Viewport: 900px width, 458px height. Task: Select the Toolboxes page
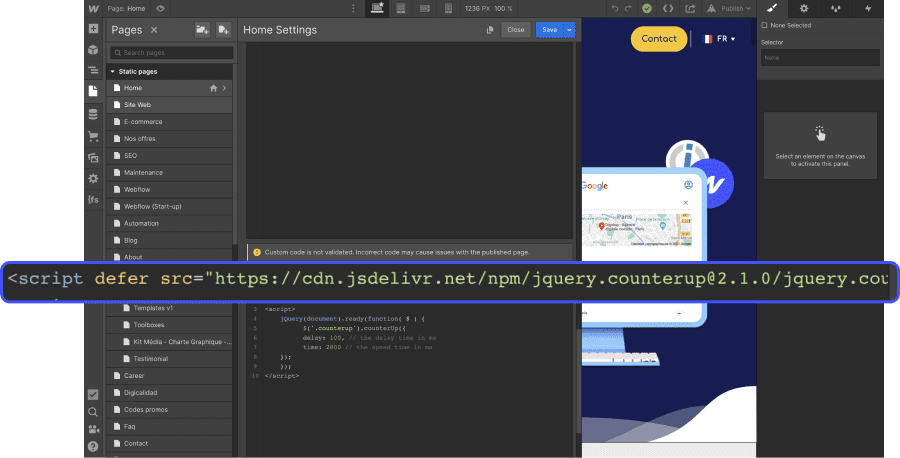(169, 325)
